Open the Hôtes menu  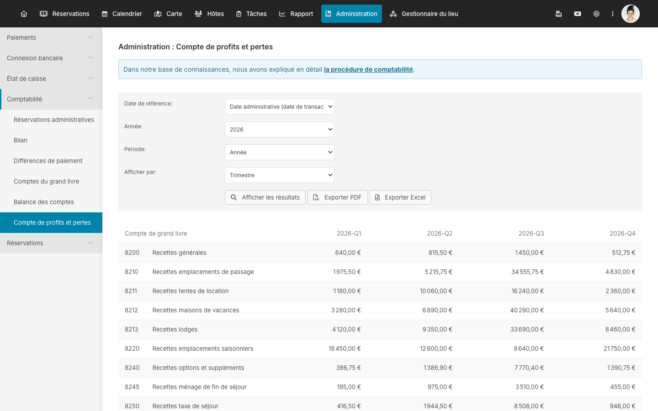(x=209, y=14)
